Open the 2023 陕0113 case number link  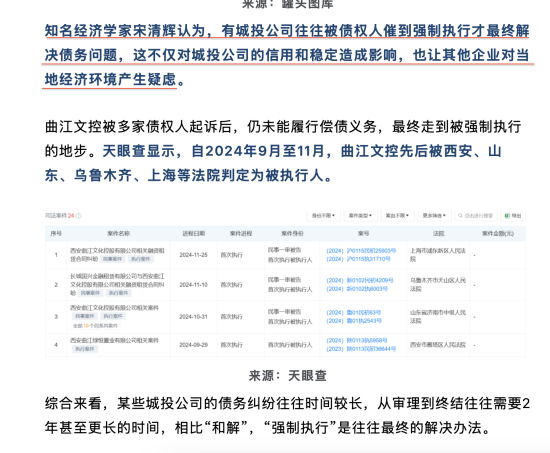[x=361, y=349]
